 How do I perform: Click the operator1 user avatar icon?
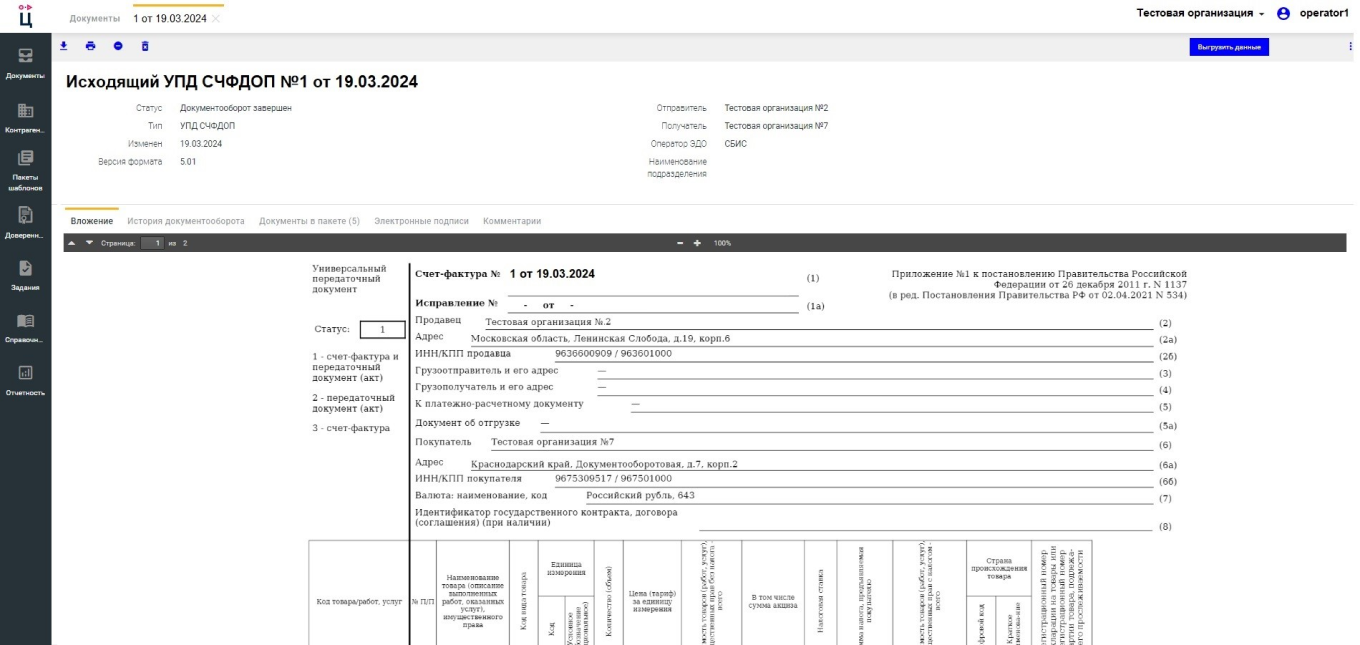click(x=1284, y=13)
